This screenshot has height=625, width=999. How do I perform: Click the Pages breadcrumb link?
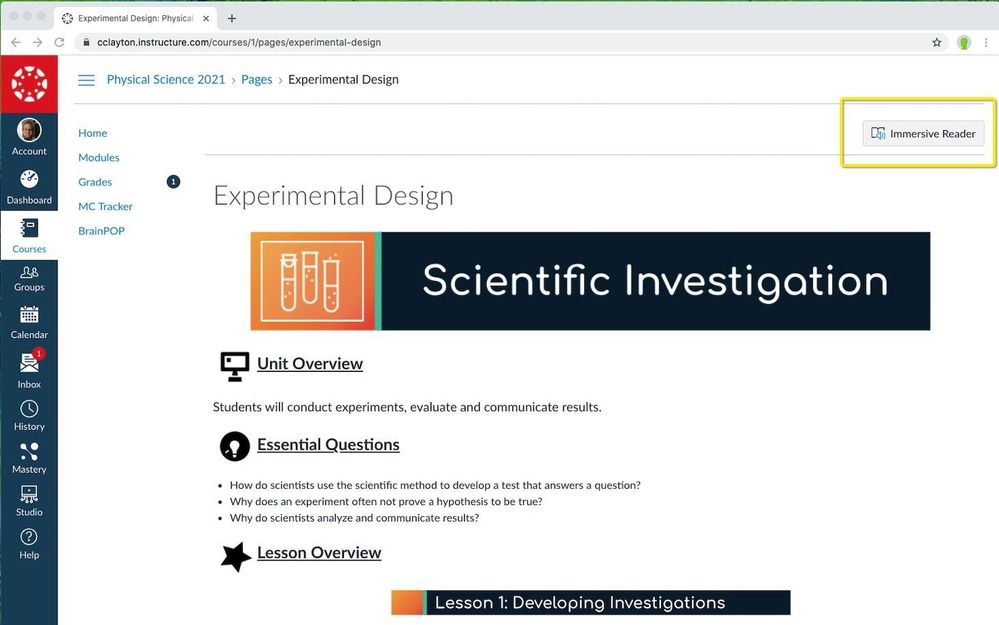pos(256,80)
